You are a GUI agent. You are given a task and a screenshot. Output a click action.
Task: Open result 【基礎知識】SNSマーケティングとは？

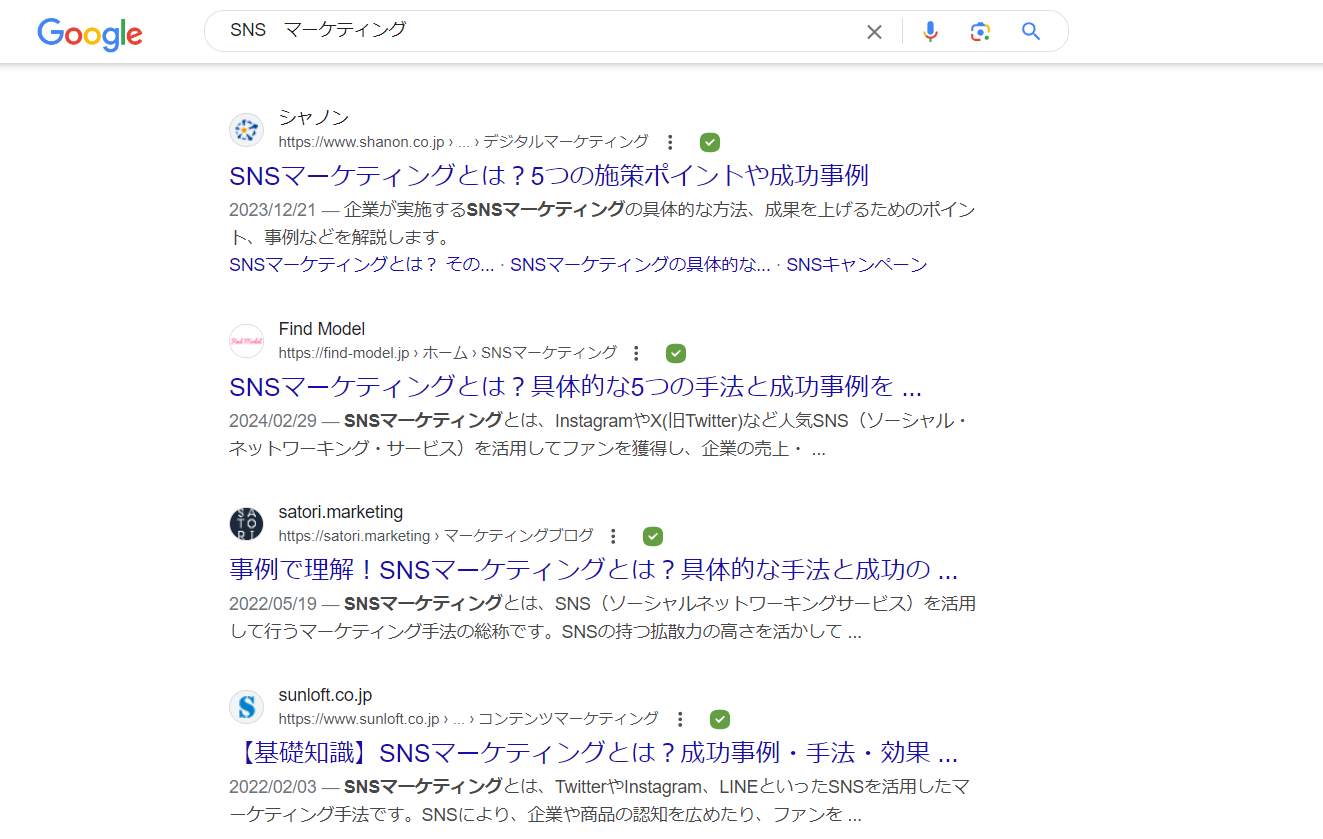594,753
